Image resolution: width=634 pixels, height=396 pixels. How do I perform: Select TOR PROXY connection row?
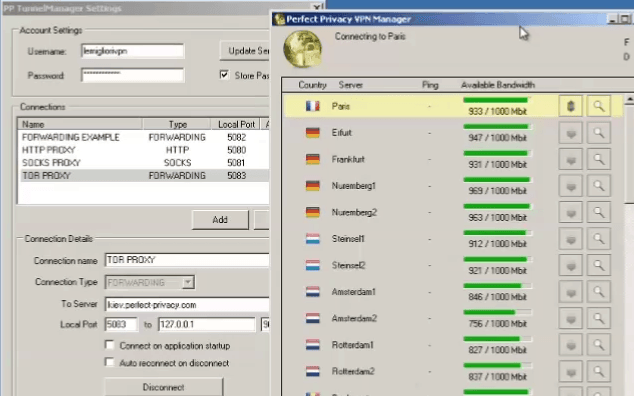(x=144, y=176)
